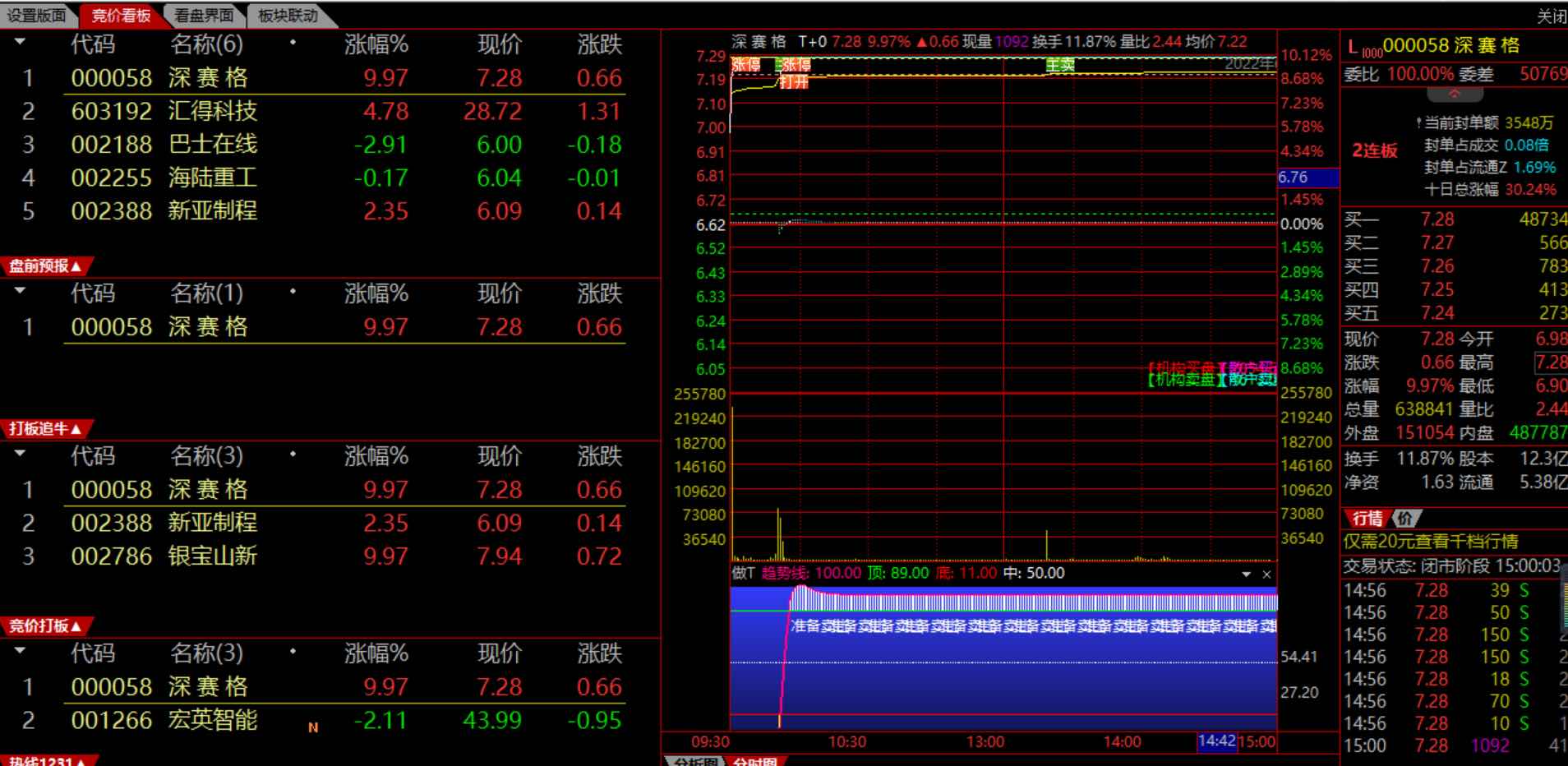Select 汇得科技 row in the stock list
The width and height of the screenshot is (1568, 766).
(x=212, y=111)
